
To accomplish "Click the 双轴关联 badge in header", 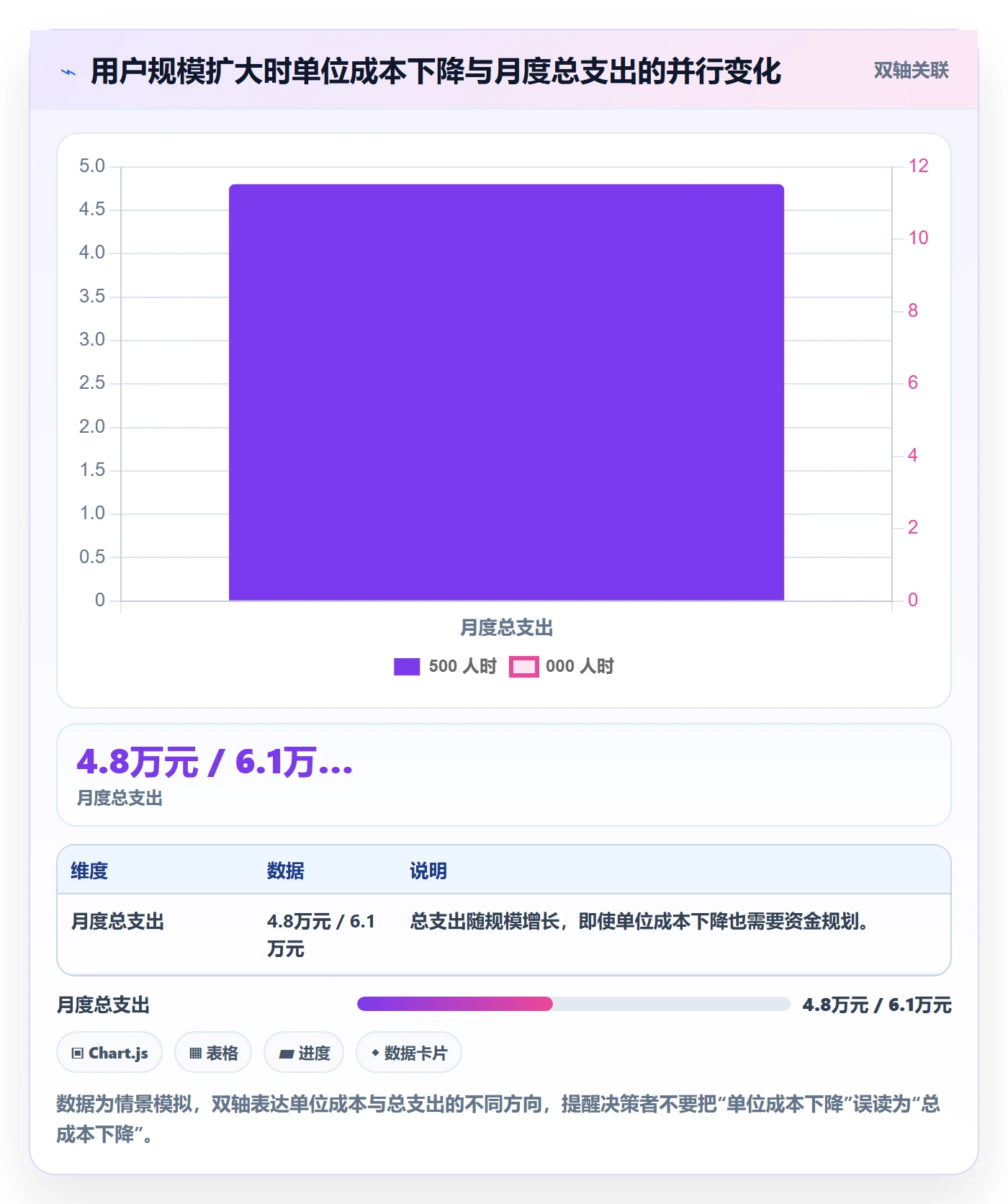I will click(x=911, y=71).
